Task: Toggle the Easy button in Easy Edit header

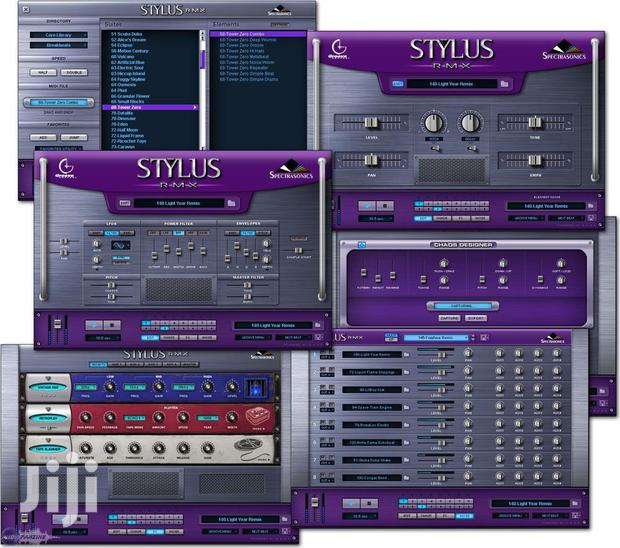Action: (x=398, y=84)
